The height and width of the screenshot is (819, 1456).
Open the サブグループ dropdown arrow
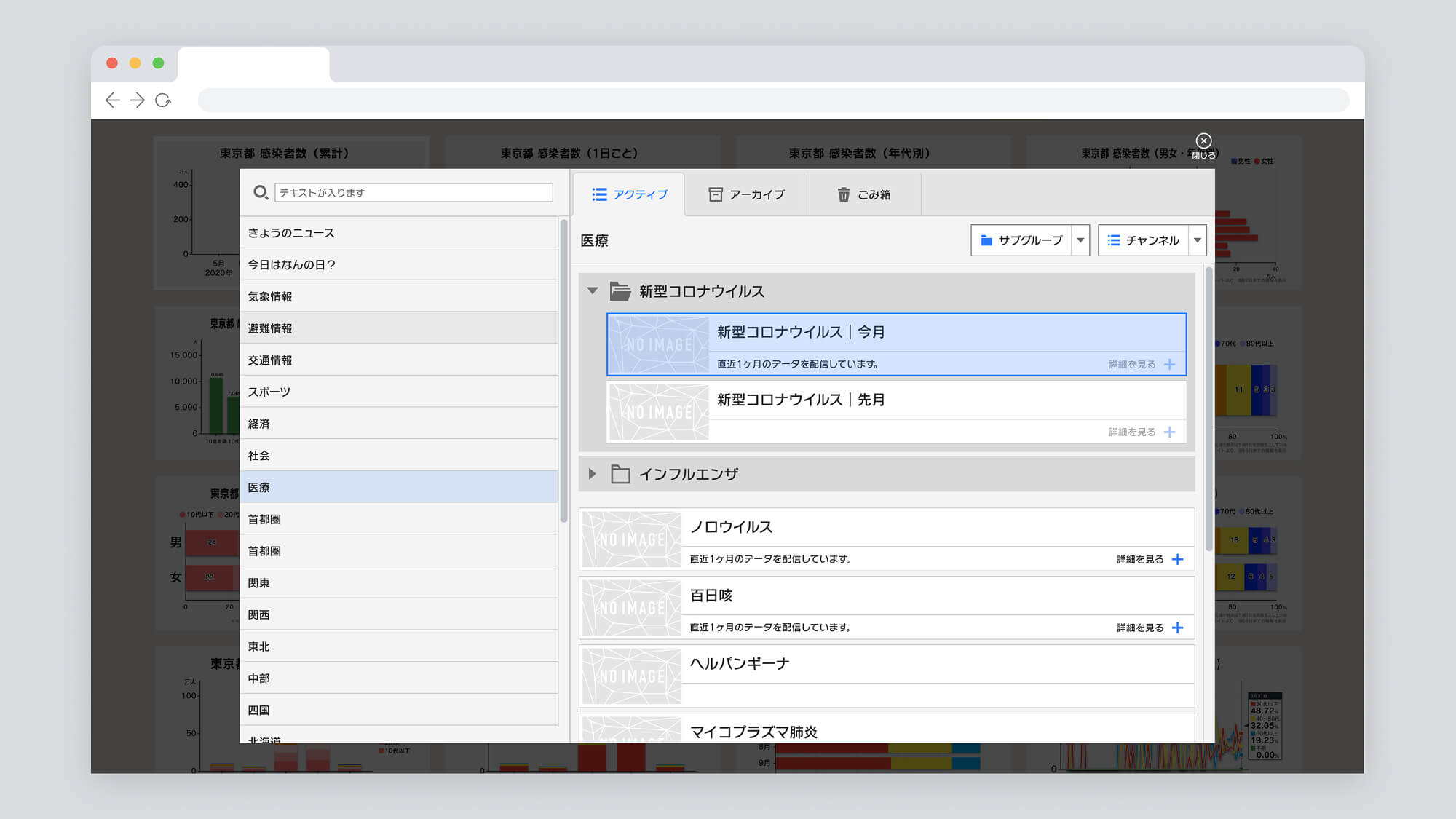1080,240
